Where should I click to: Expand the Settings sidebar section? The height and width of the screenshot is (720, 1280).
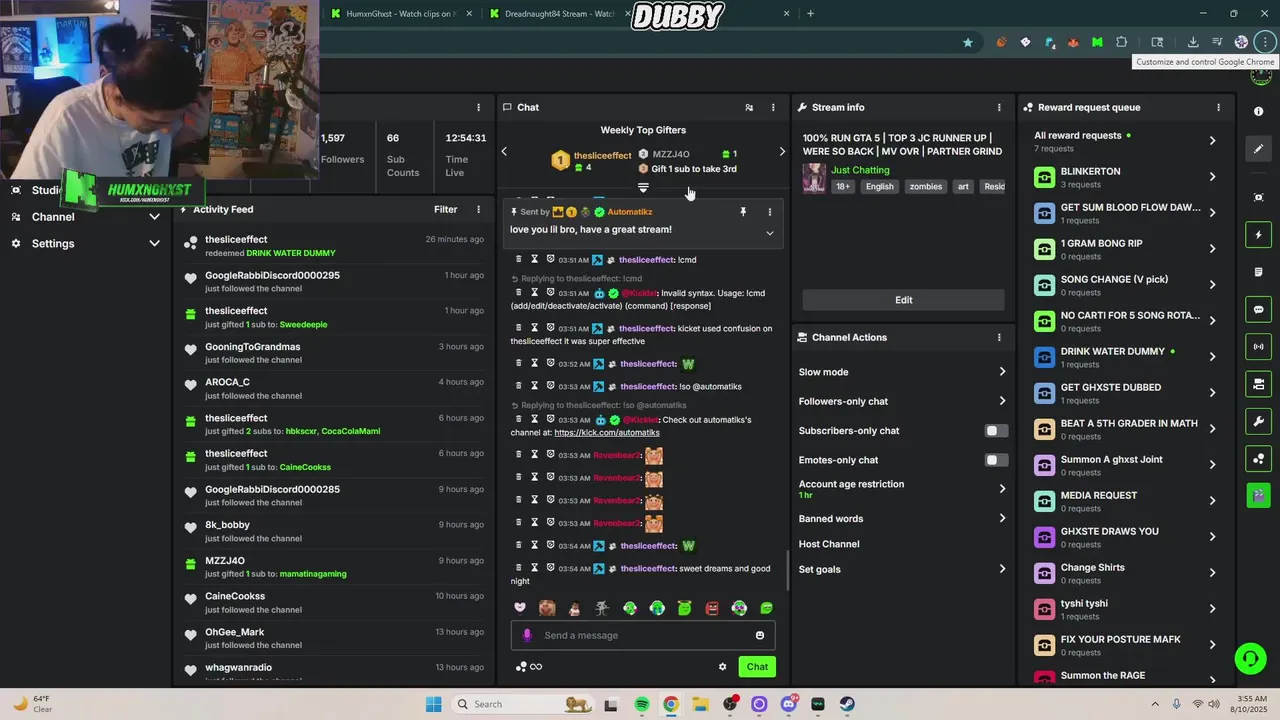[154, 243]
